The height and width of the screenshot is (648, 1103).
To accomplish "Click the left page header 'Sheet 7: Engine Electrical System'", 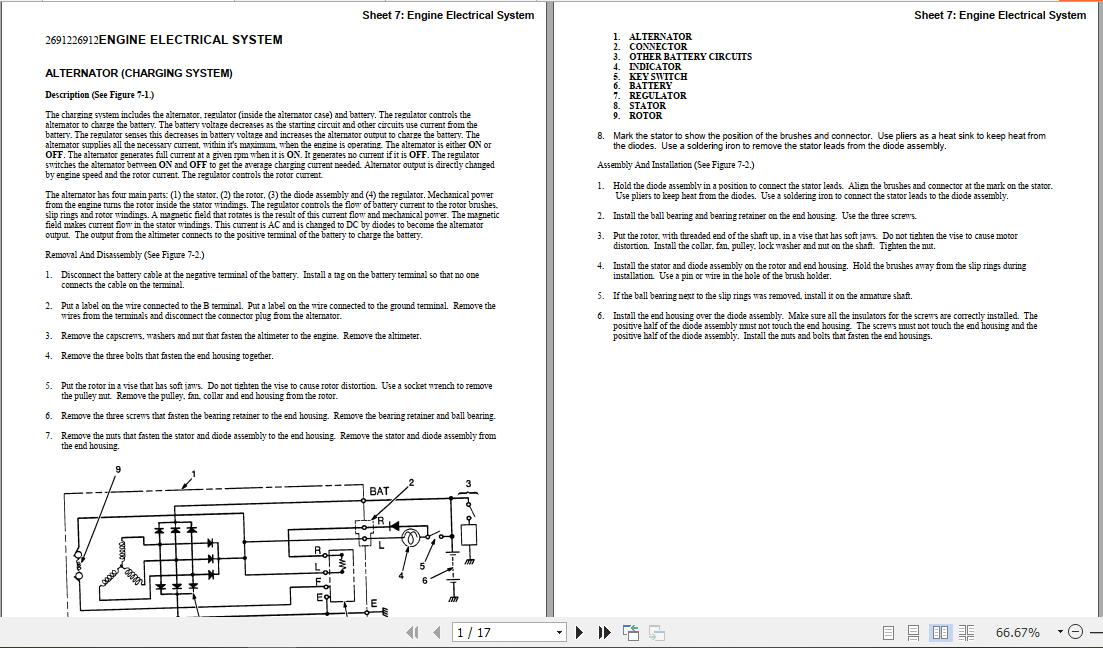I will [x=448, y=15].
